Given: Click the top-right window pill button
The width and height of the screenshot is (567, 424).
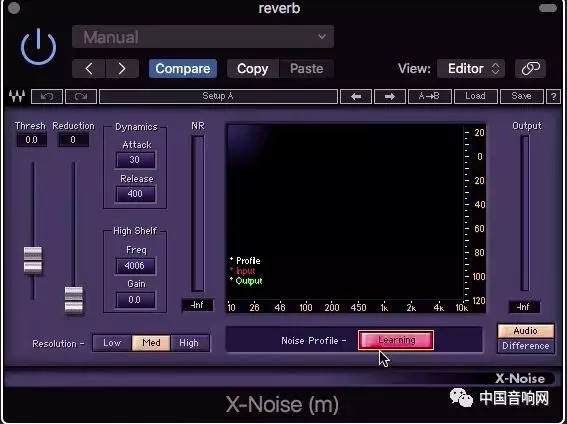Looking at the screenshot, I should point(547,8).
